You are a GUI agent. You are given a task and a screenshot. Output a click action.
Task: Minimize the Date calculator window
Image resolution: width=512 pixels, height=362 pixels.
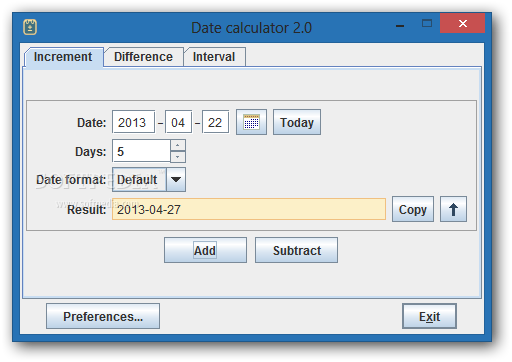pyautogui.click(x=400, y=25)
